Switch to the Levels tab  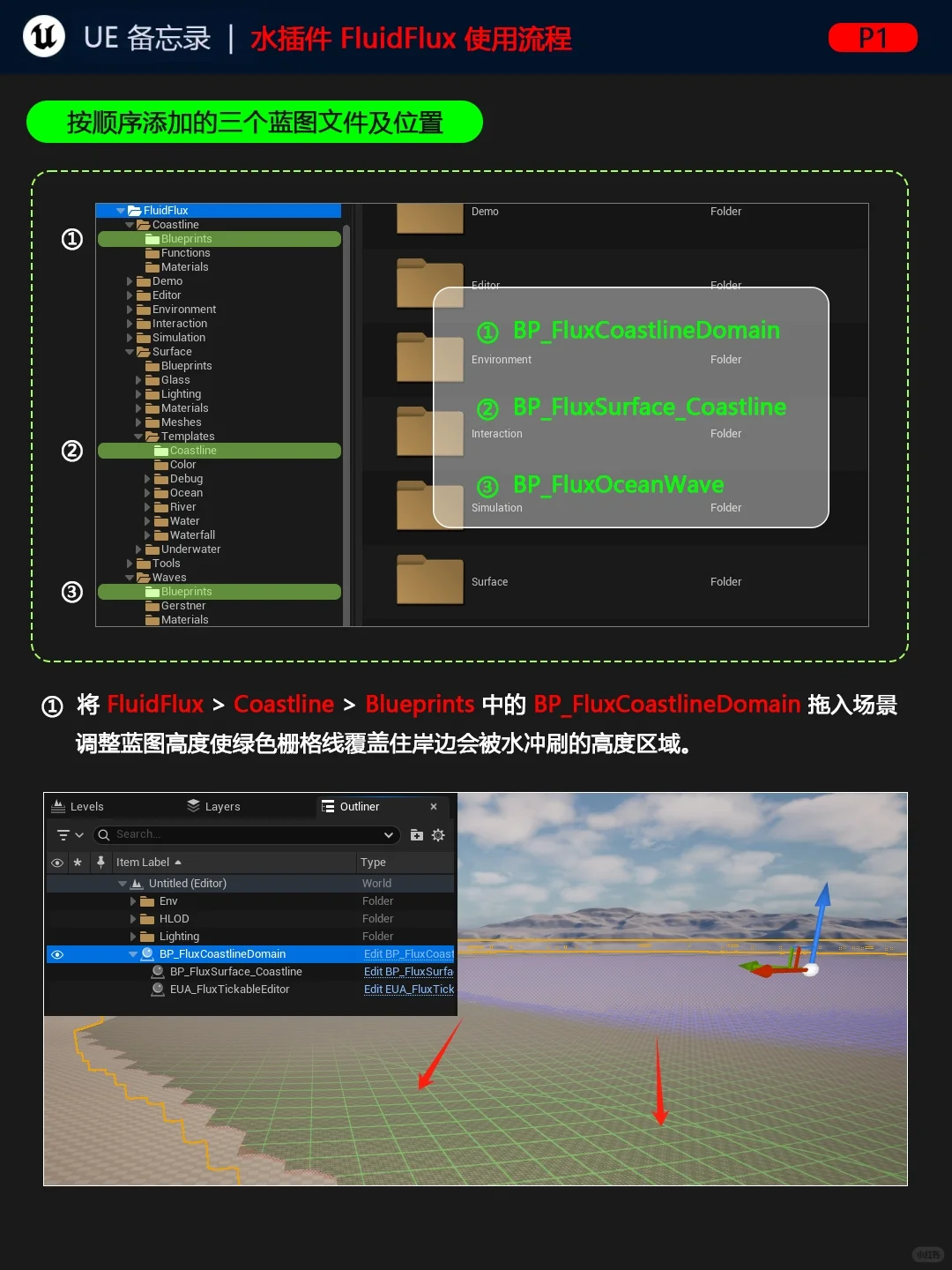click(86, 806)
